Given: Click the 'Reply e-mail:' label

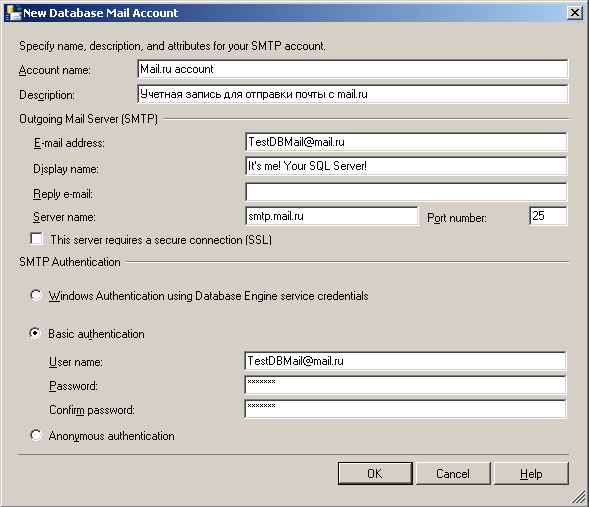Looking at the screenshot, I should pos(63,194).
